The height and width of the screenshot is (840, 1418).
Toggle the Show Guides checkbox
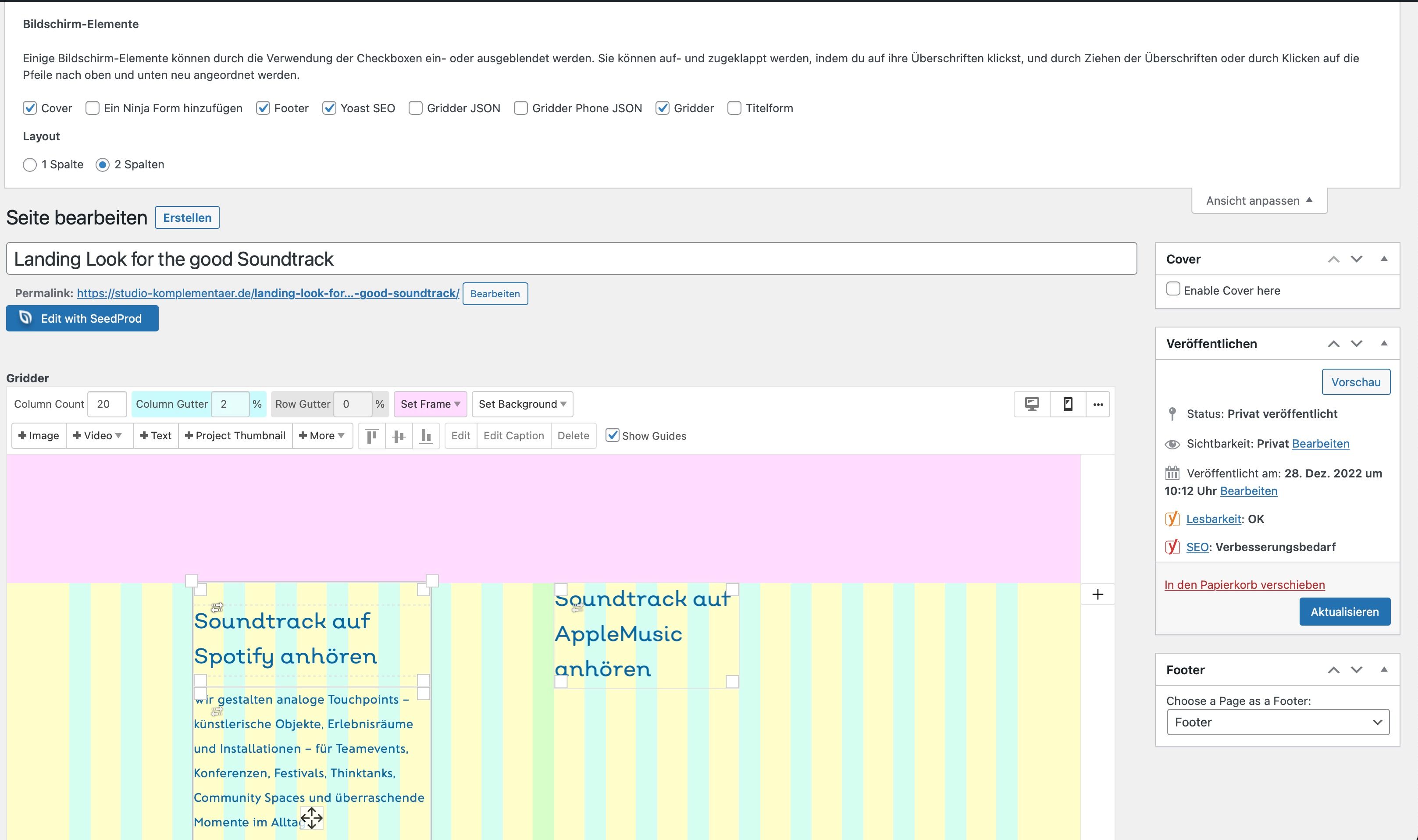coord(612,435)
